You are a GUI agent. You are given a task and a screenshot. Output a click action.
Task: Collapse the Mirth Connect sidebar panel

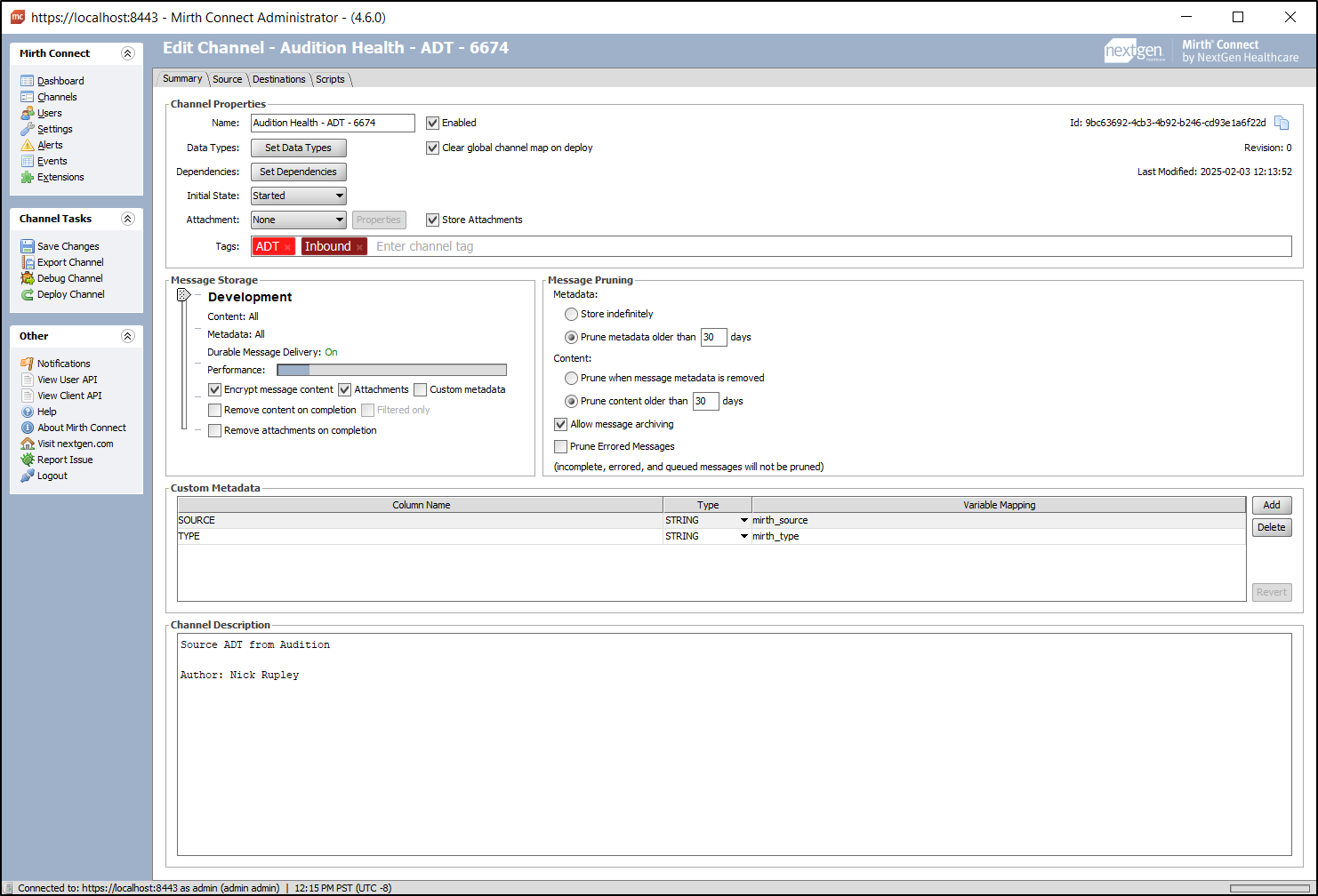pos(128,53)
